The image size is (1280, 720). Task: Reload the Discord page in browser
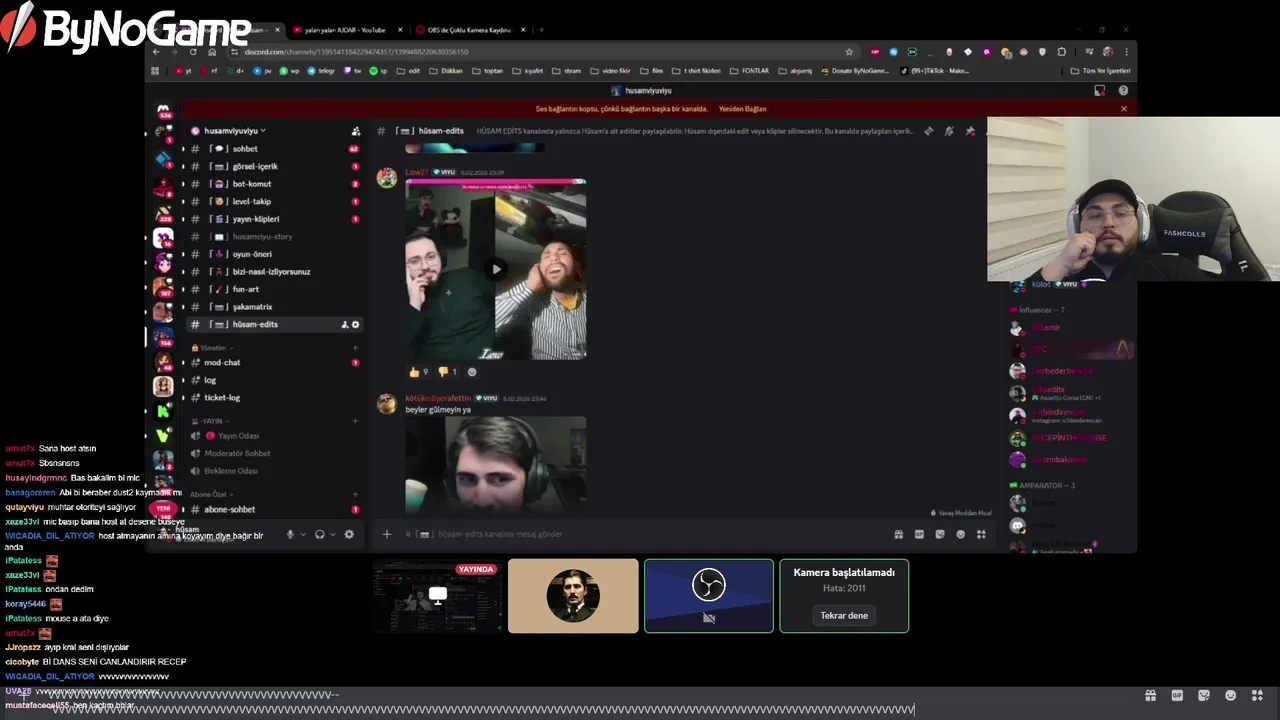[193, 52]
